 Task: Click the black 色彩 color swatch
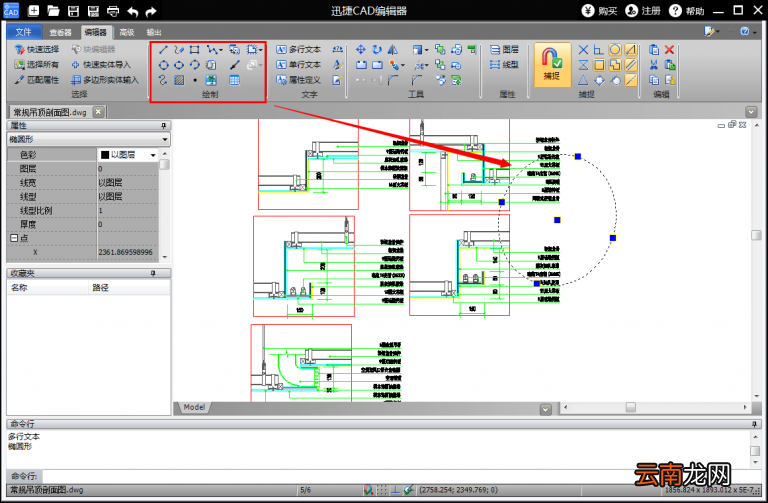pos(105,155)
